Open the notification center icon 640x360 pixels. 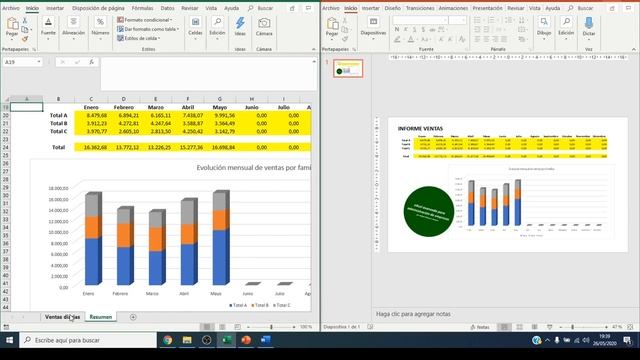pyautogui.click(x=627, y=340)
